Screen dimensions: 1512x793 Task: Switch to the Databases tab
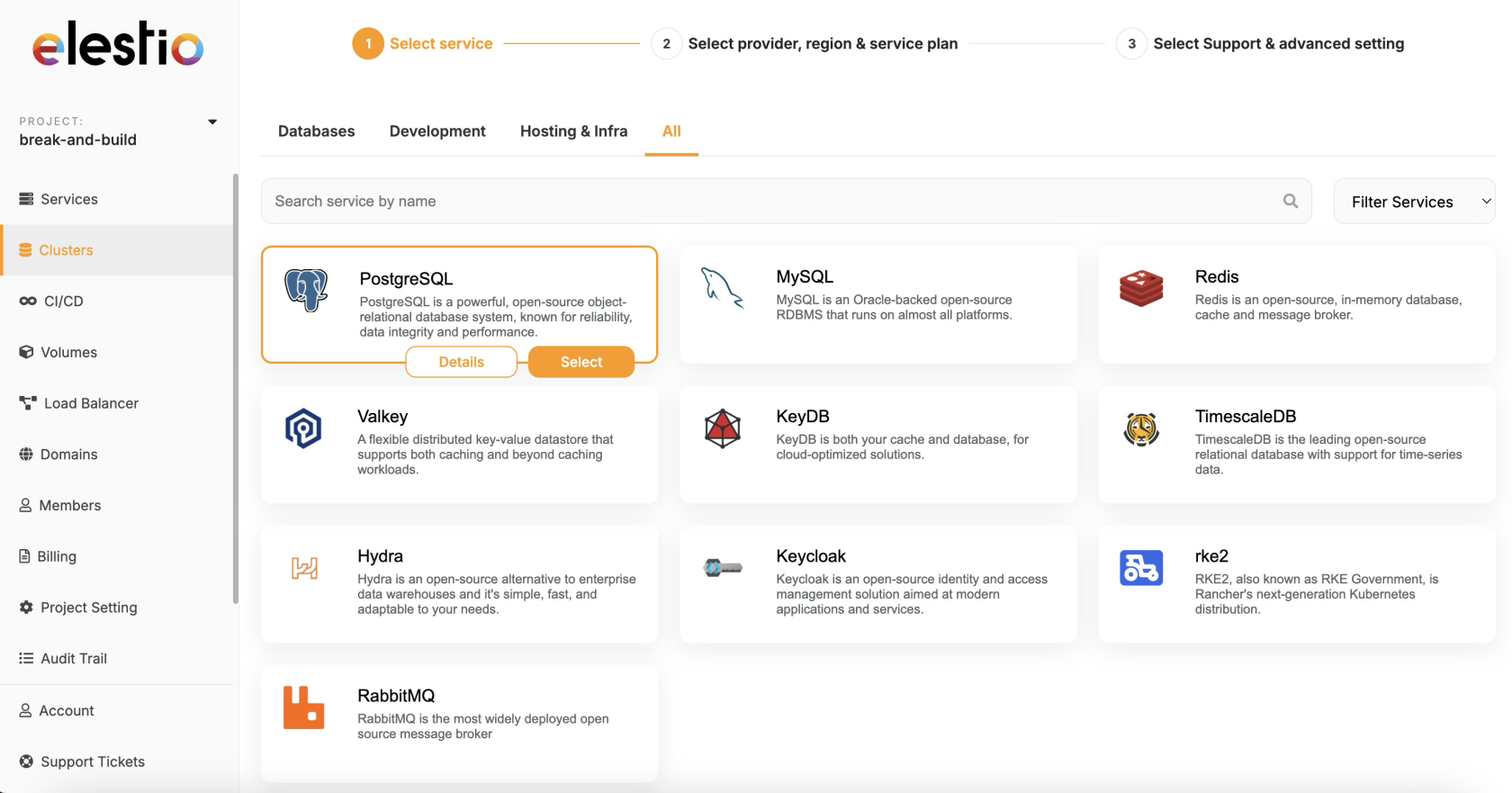coord(316,131)
